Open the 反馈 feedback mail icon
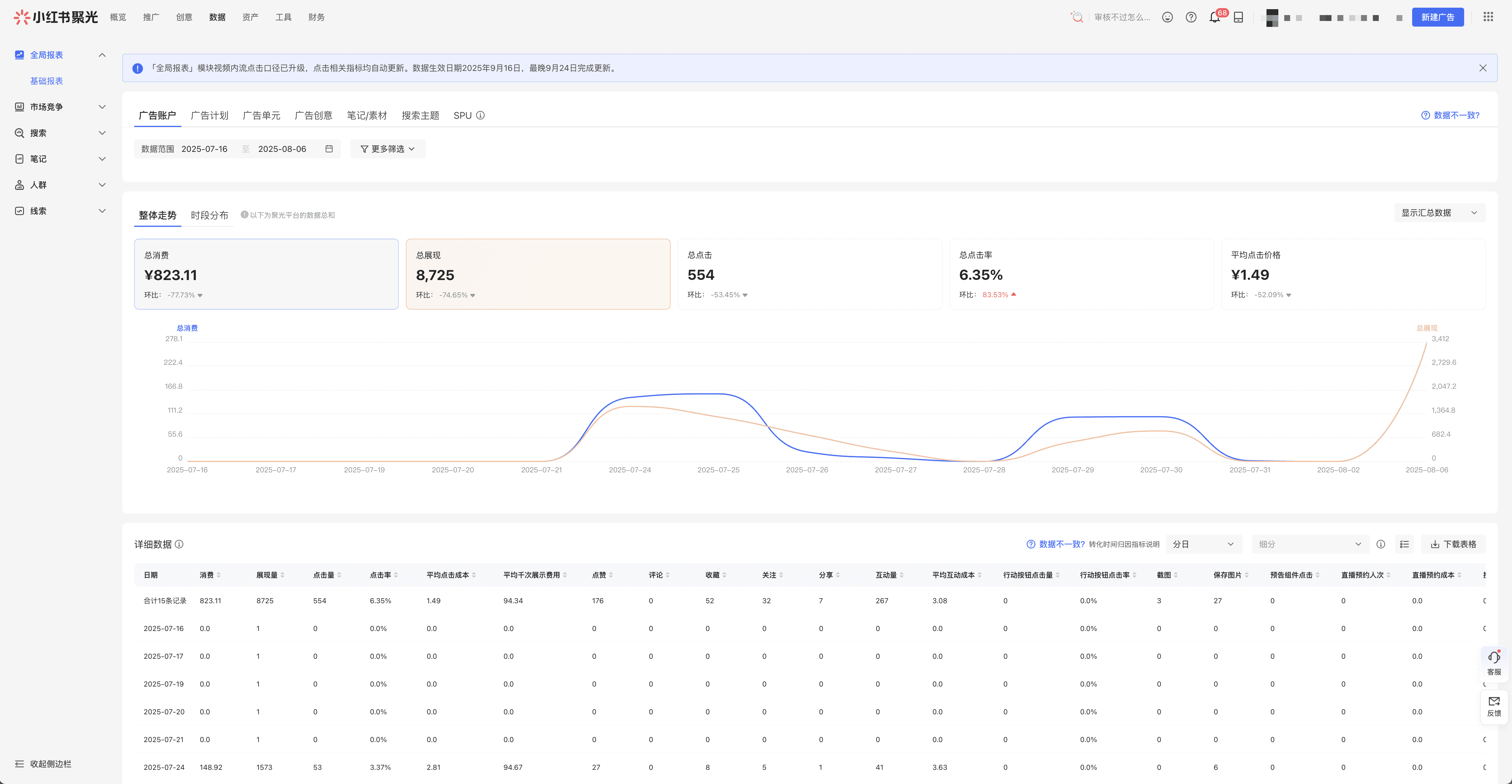The width and height of the screenshot is (1512, 784). click(1494, 702)
